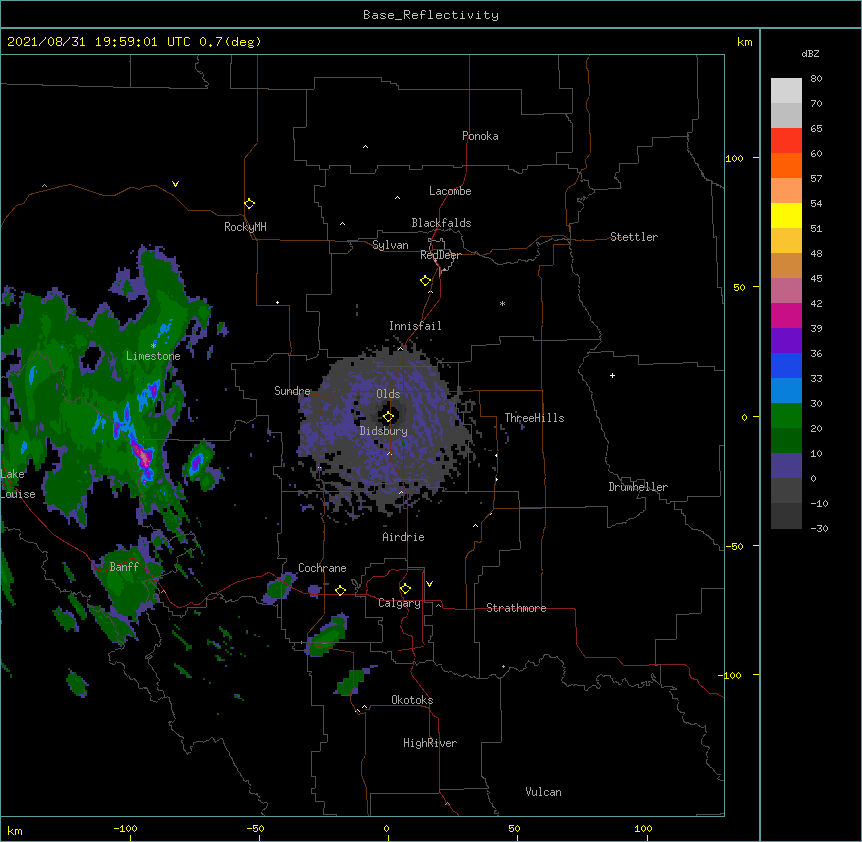Click the Limestone label
The width and height of the screenshot is (862, 842).
tap(153, 356)
